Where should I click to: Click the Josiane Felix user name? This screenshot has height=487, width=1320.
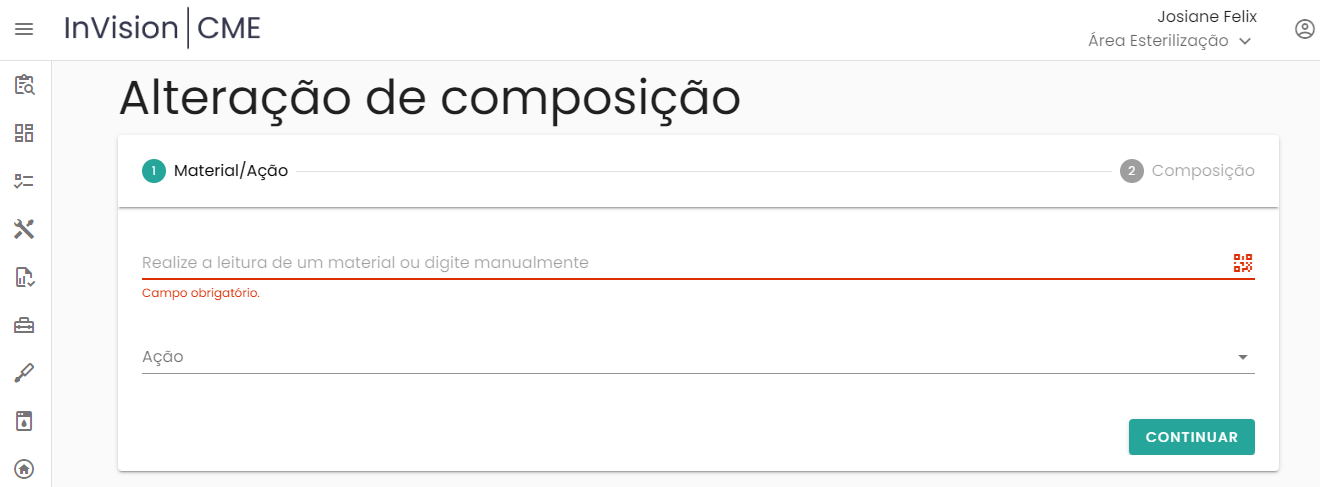1206,16
